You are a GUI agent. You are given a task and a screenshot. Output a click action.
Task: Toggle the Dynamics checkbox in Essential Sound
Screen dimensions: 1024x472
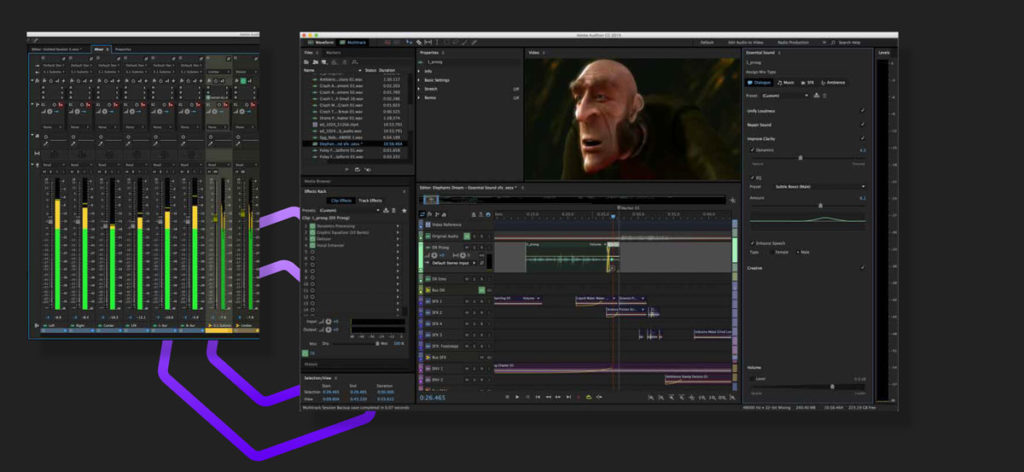click(752, 149)
